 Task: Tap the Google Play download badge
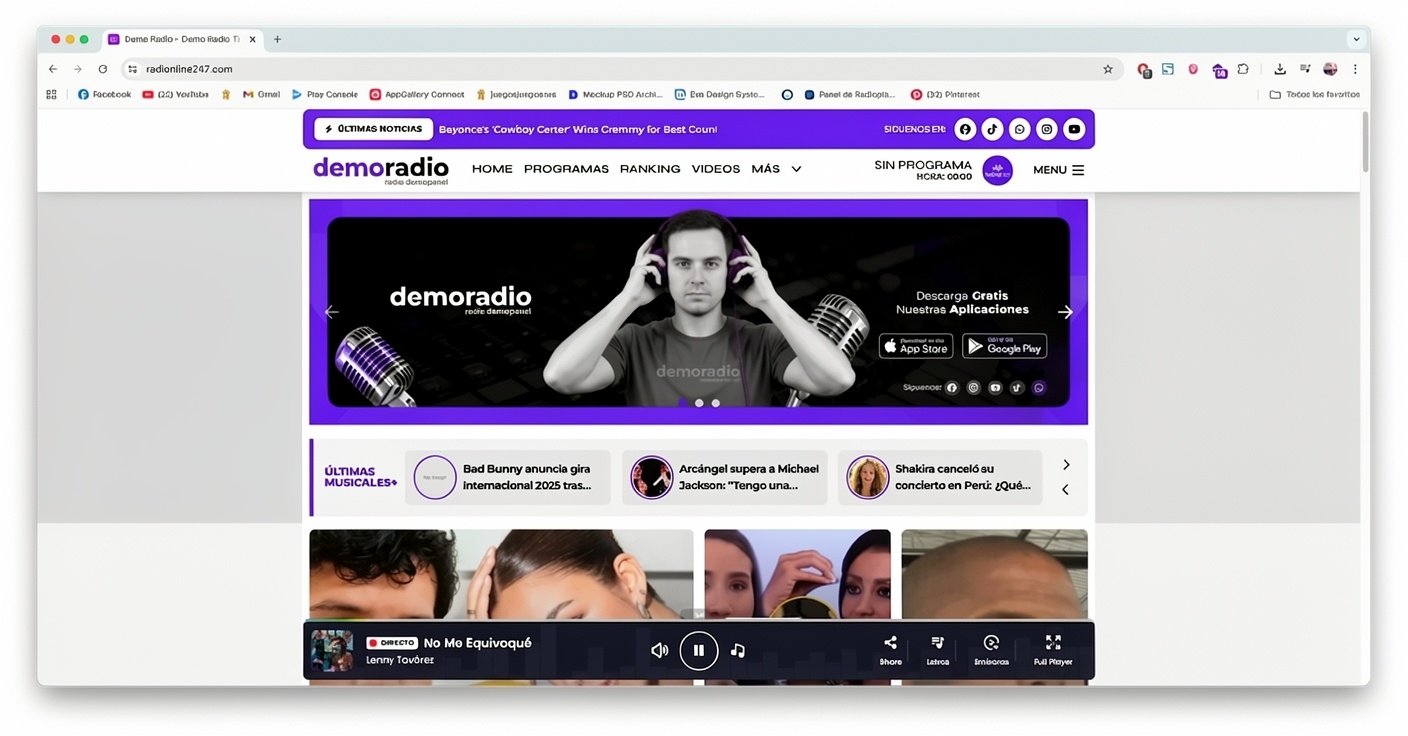point(1004,346)
